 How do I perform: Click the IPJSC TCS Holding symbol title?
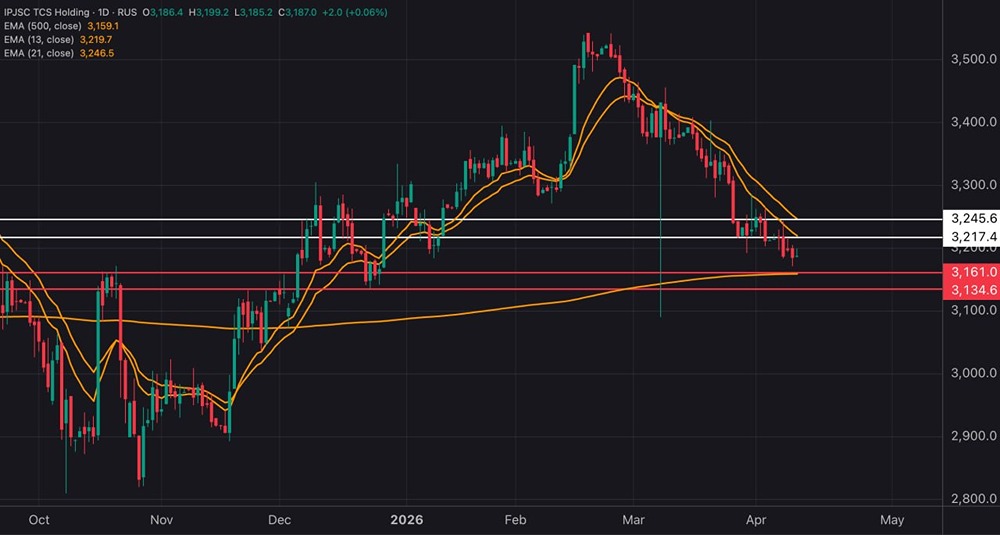tap(45, 12)
